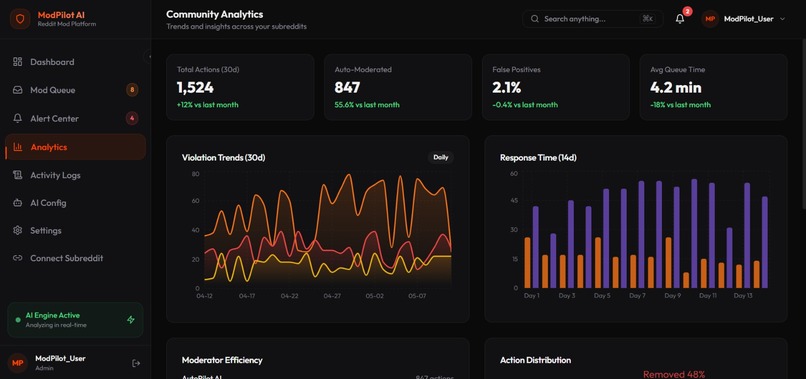Open the Settings menu item

pyautogui.click(x=76, y=230)
